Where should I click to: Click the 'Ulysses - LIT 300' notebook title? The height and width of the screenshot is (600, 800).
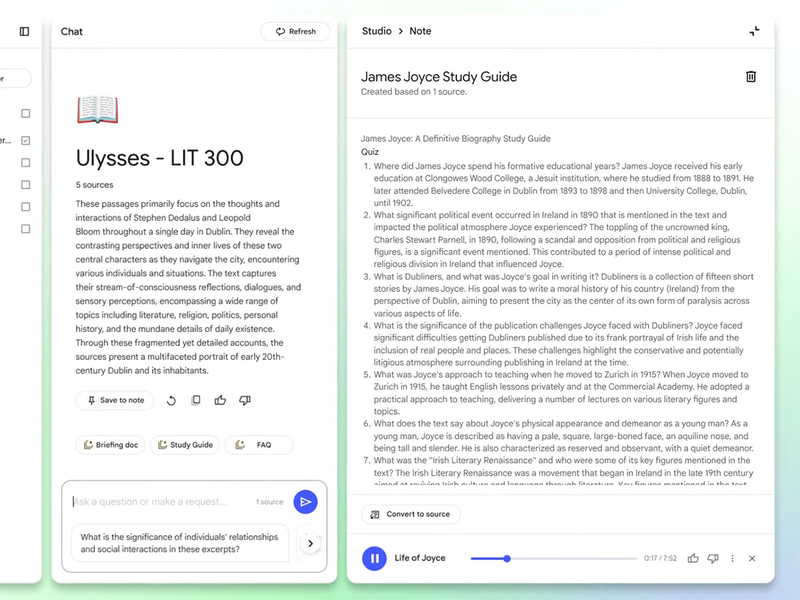(160, 158)
